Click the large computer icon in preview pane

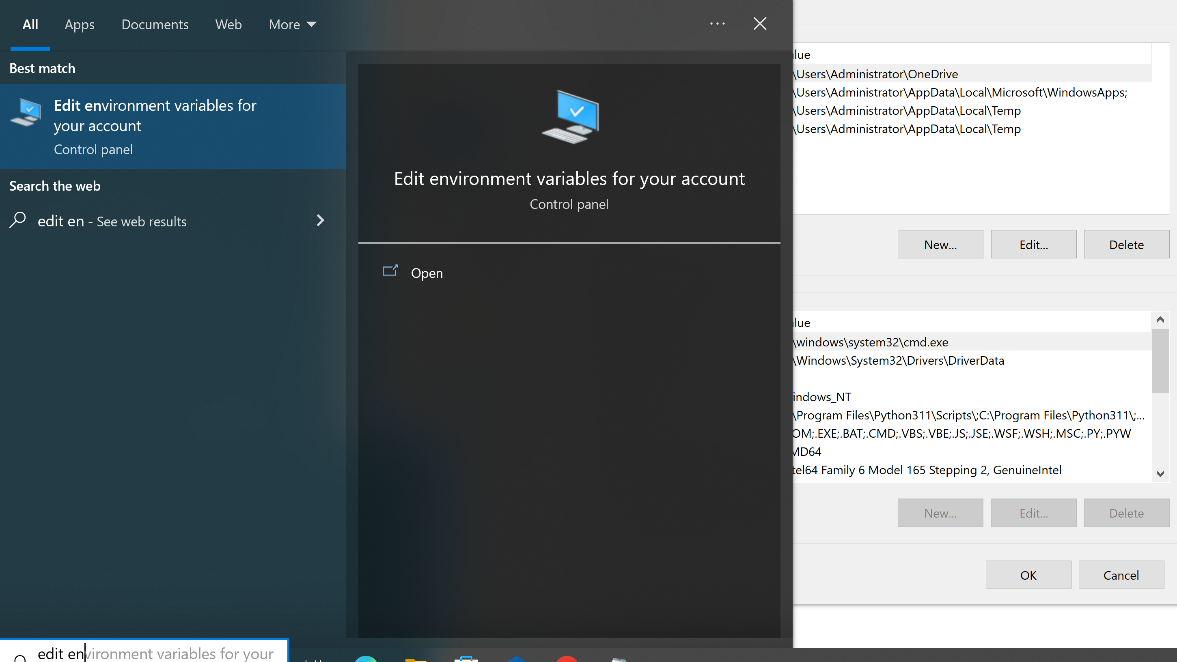coord(569,116)
